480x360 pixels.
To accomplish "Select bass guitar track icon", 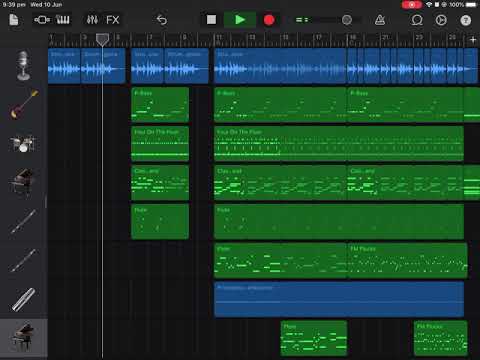I will (24, 104).
